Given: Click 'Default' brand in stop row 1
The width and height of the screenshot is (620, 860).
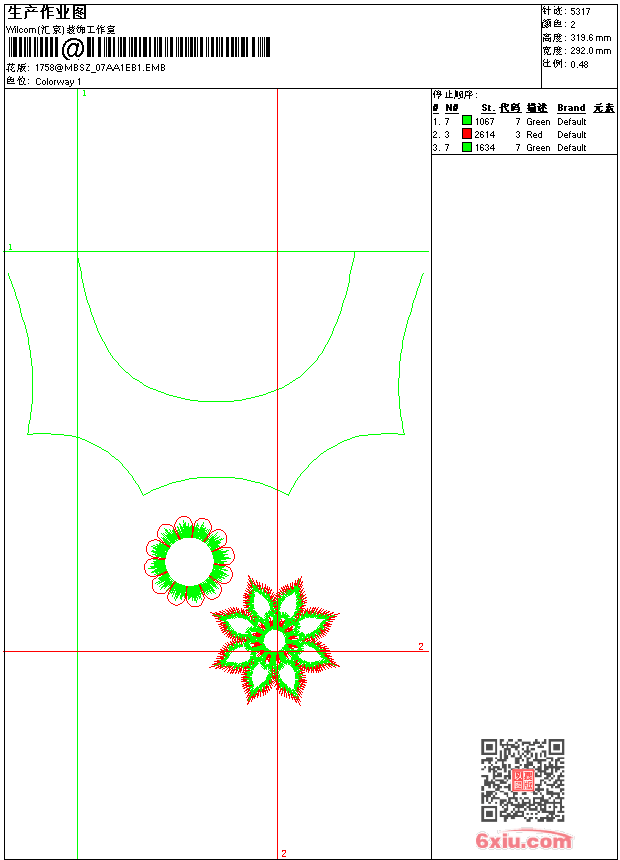Looking at the screenshot, I should (572, 122).
